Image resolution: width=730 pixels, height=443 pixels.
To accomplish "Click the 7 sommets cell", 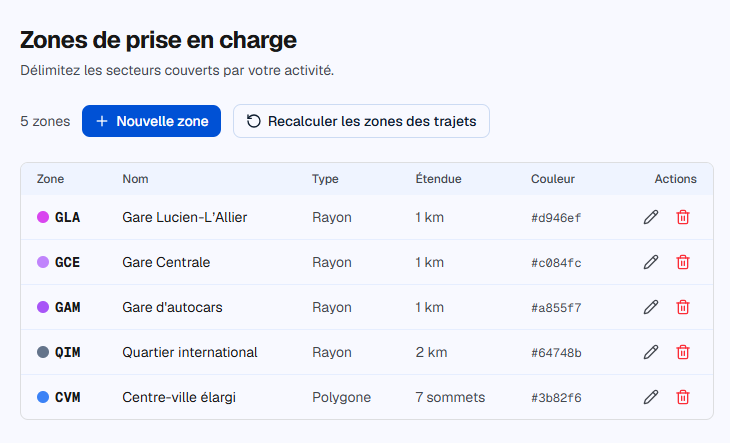I will (450, 397).
